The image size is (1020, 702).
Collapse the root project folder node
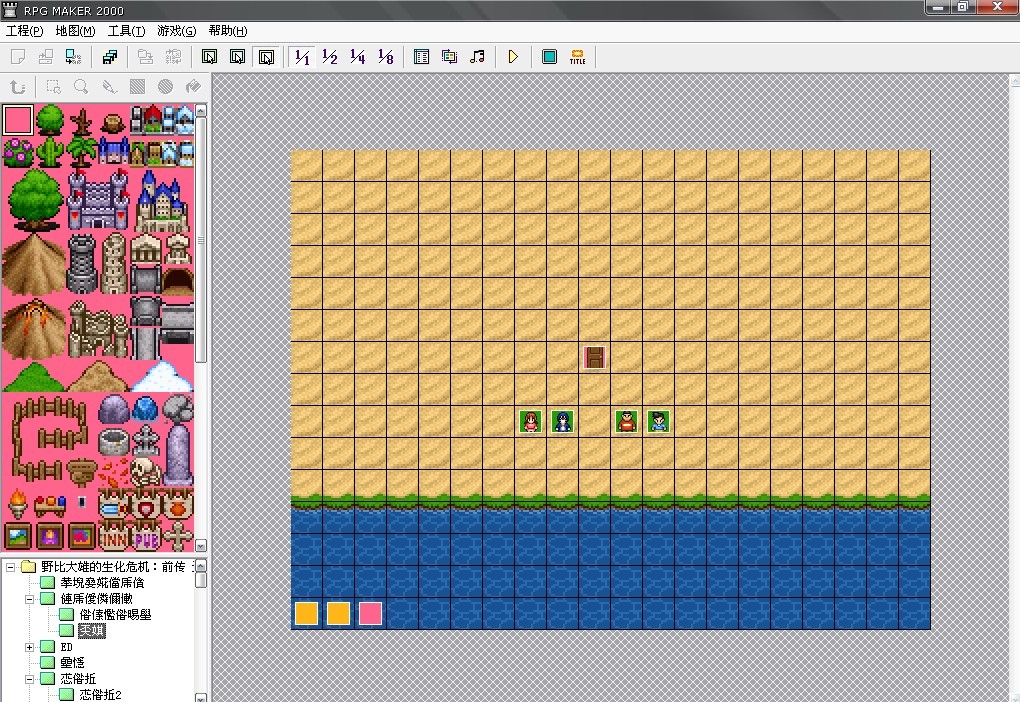click(x=11, y=566)
